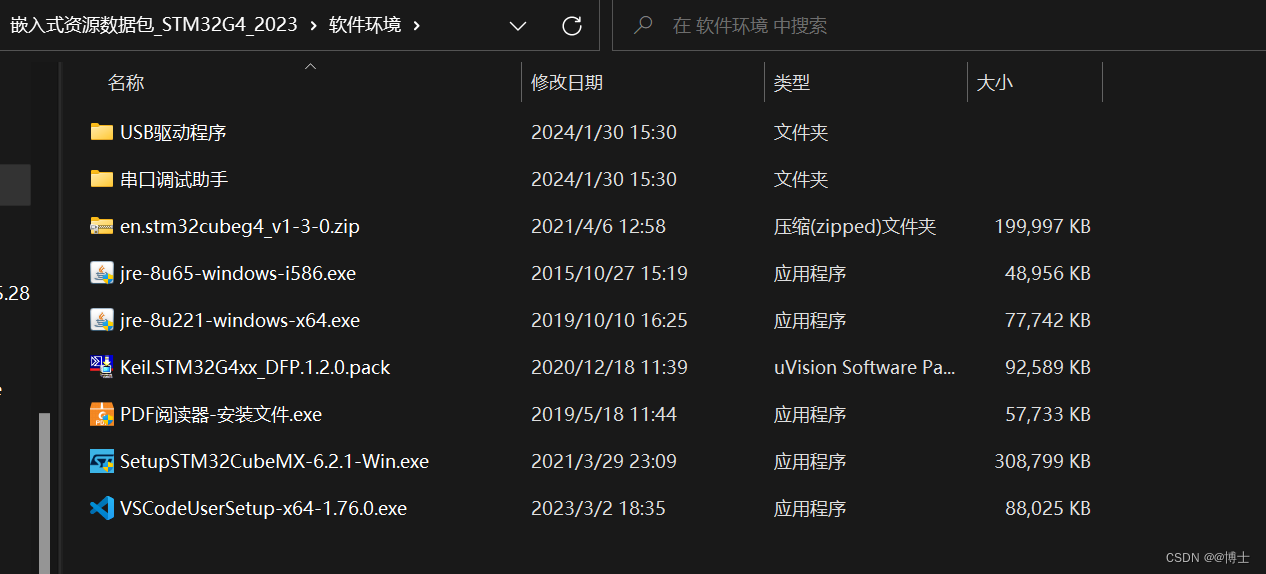Screen dimensions: 1266x574
Task: Click the PDF阅读器 installer icon
Action: pos(101,414)
